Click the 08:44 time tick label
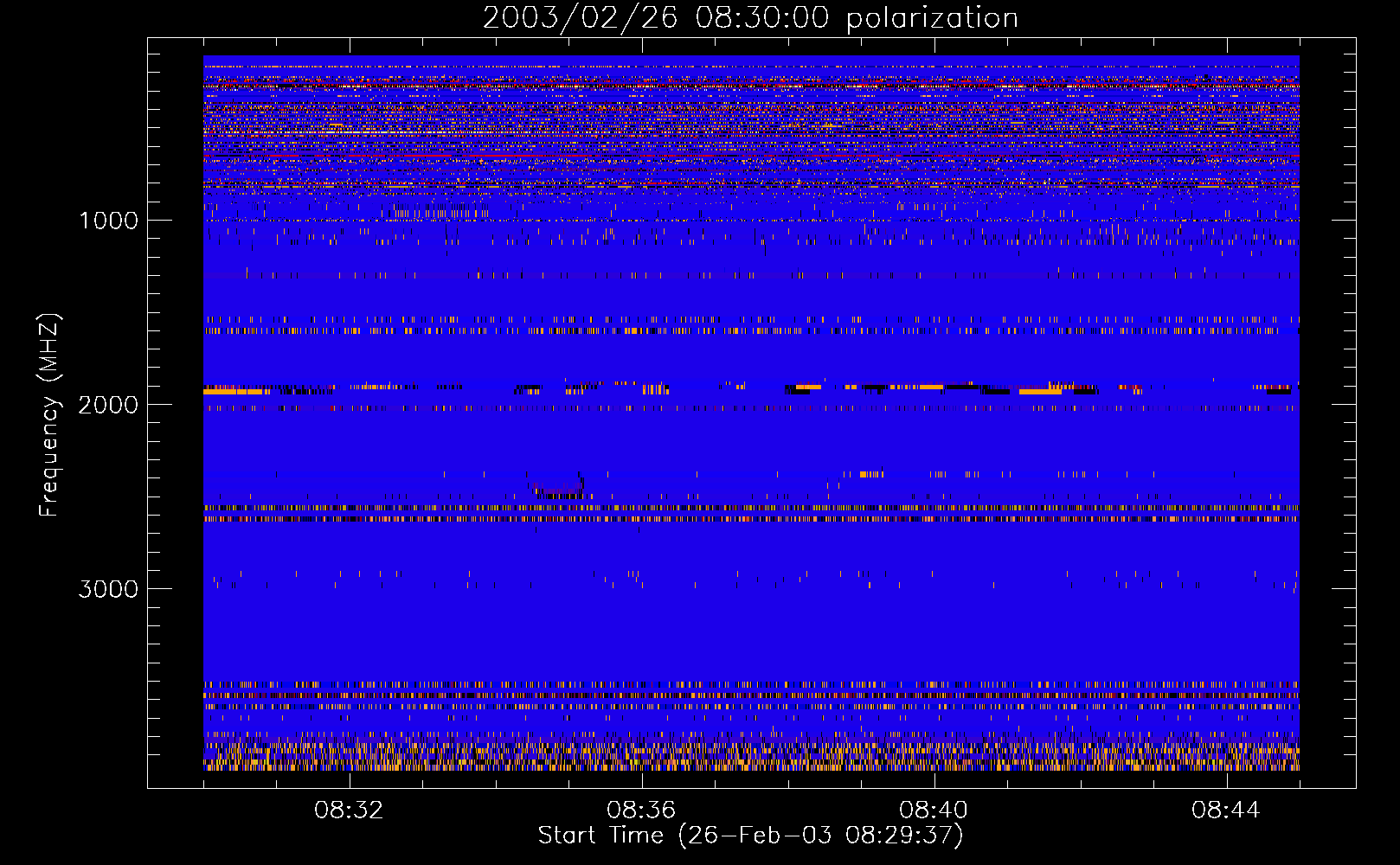The image size is (1400, 865). (1226, 811)
